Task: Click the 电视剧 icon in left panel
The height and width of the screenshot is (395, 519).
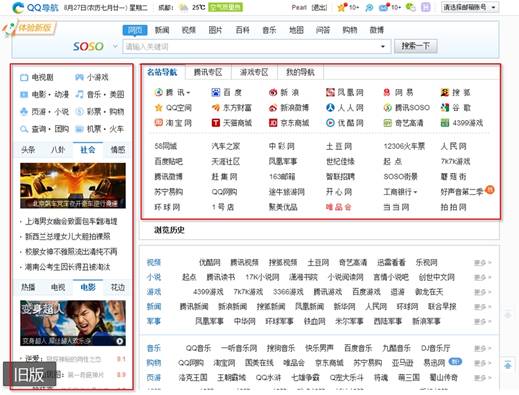Action: 24,77
